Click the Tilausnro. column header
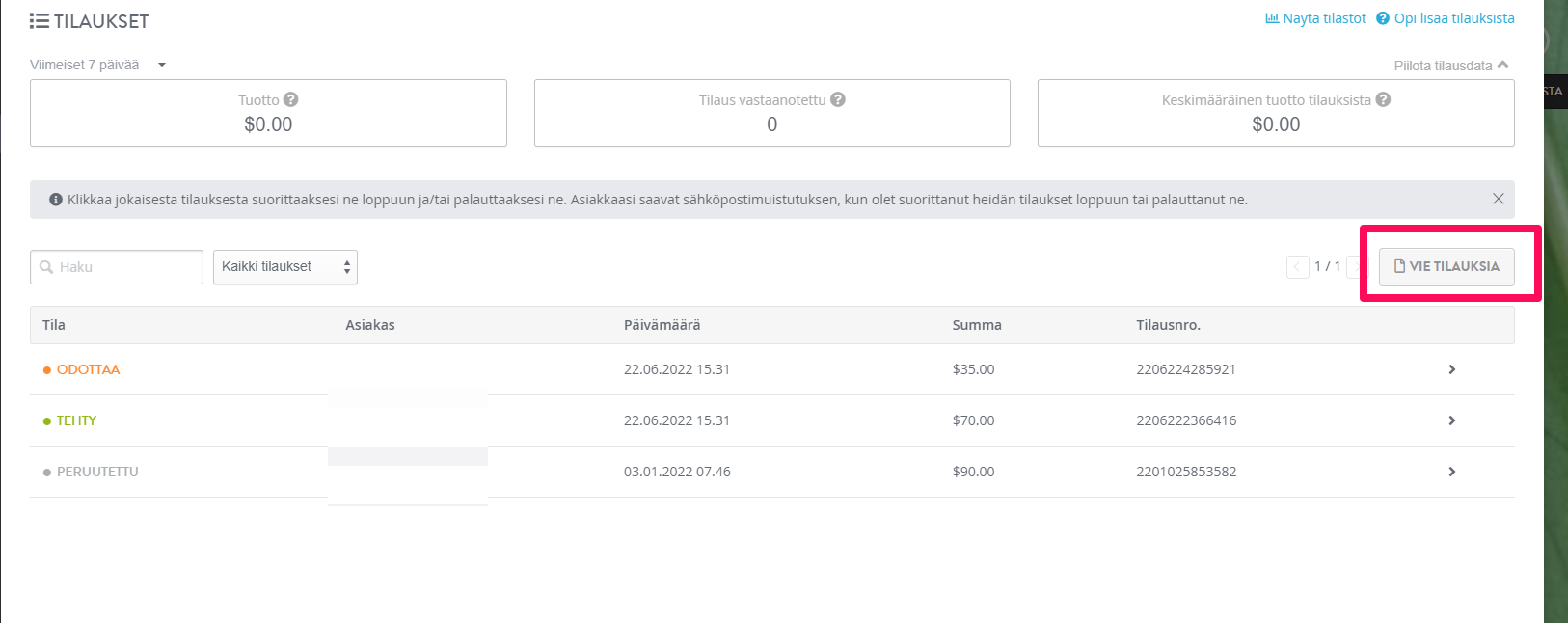 tap(1168, 325)
